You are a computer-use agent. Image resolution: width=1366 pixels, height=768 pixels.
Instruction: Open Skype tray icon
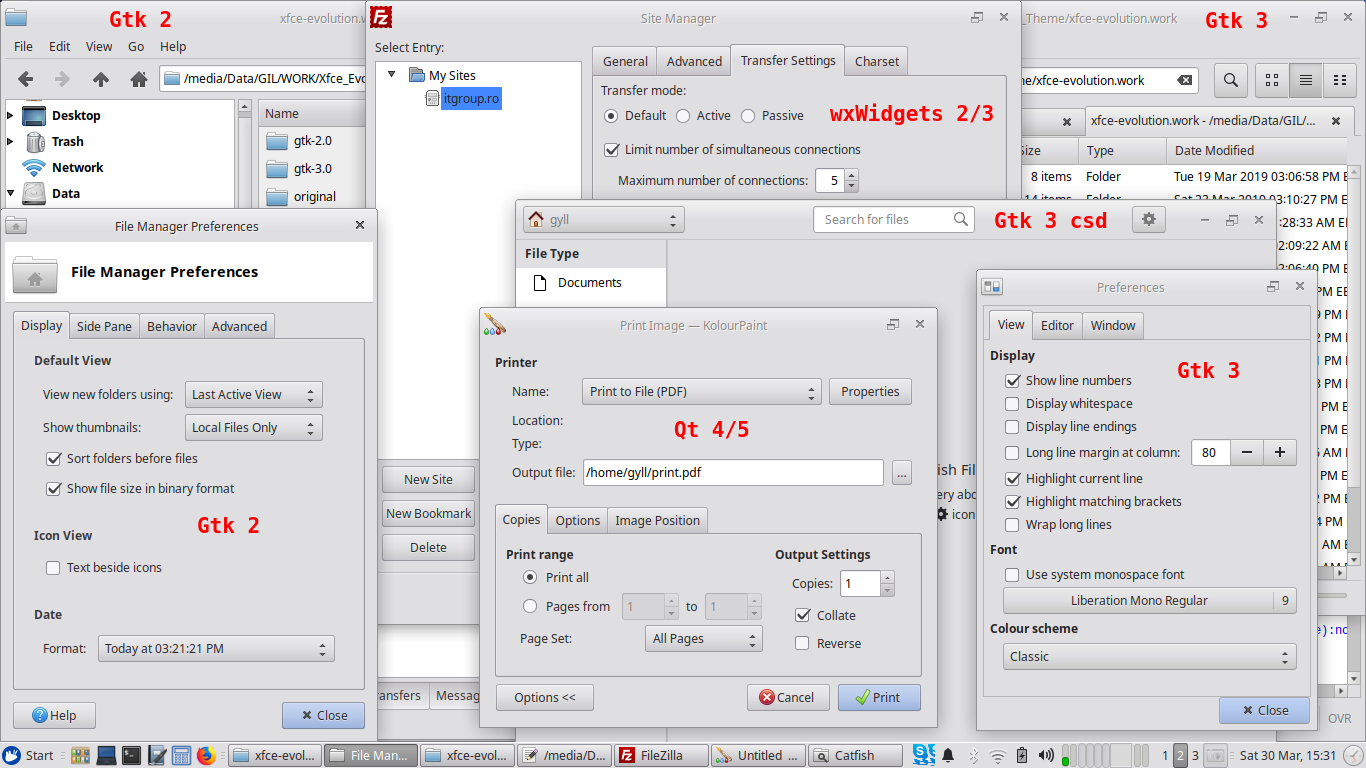924,754
